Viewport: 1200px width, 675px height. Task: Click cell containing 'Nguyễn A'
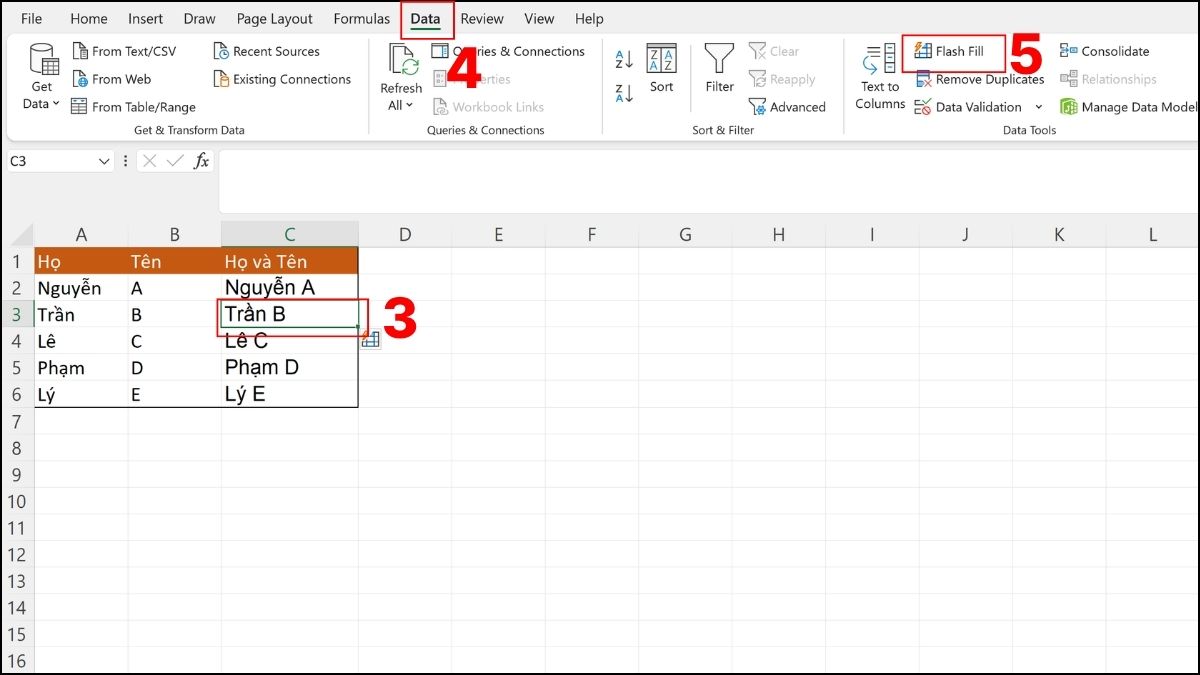[290, 288]
